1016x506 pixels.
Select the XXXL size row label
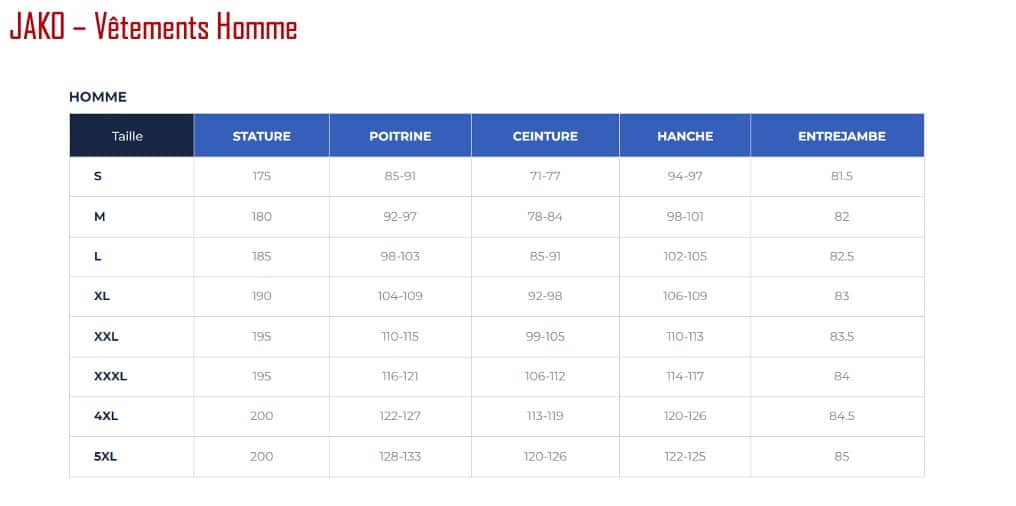tap(110, 376)
